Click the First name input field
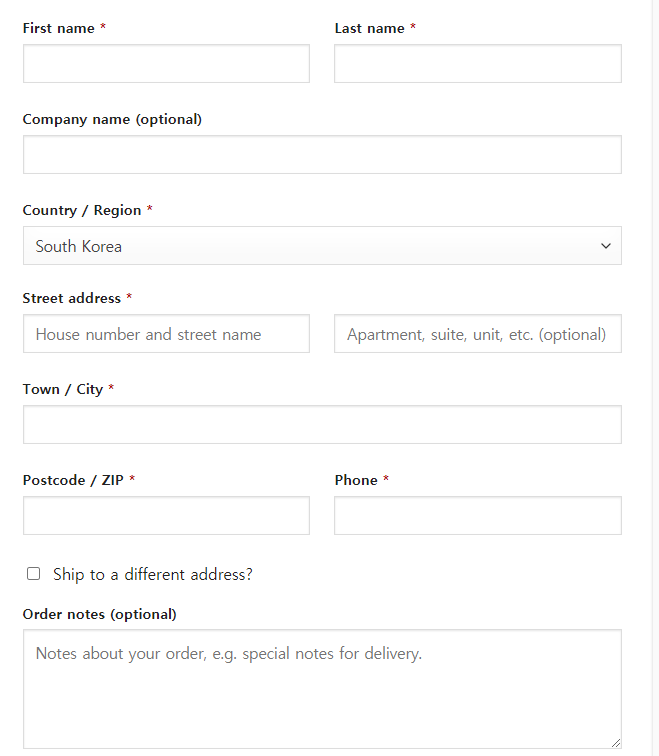This screenshot has height=756, width=659. [166, 64]
